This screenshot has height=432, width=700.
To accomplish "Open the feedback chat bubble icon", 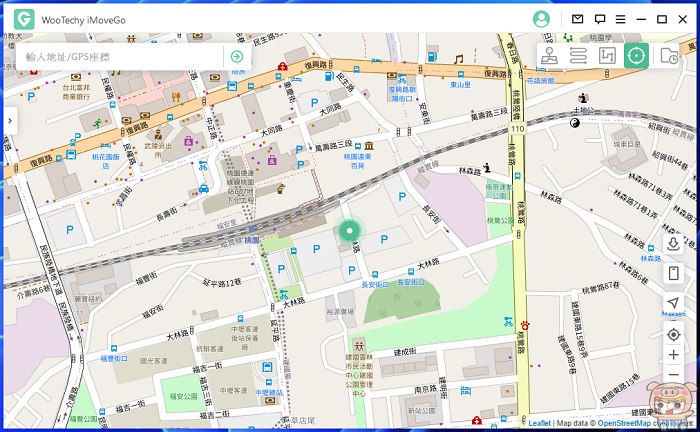I will (x=600, y=19).
